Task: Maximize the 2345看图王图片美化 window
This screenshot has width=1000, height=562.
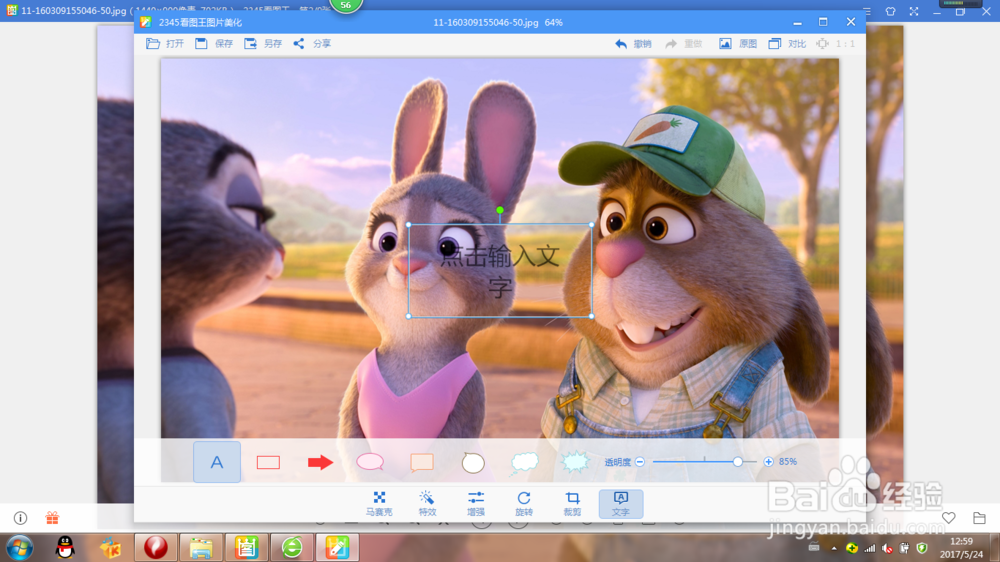Action: pyautogui.click(x=823, y=22)
